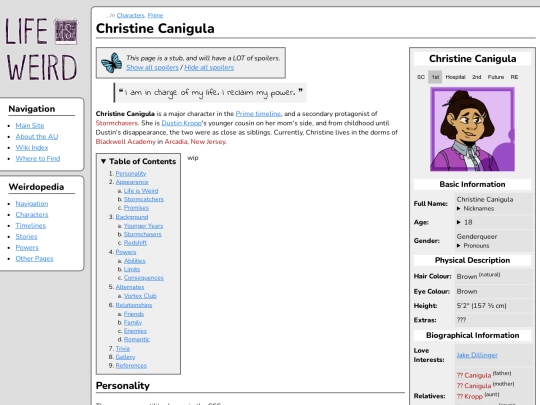Open About the AU link
This screenshot has width=540, height=405.
(x=37, y=136)
